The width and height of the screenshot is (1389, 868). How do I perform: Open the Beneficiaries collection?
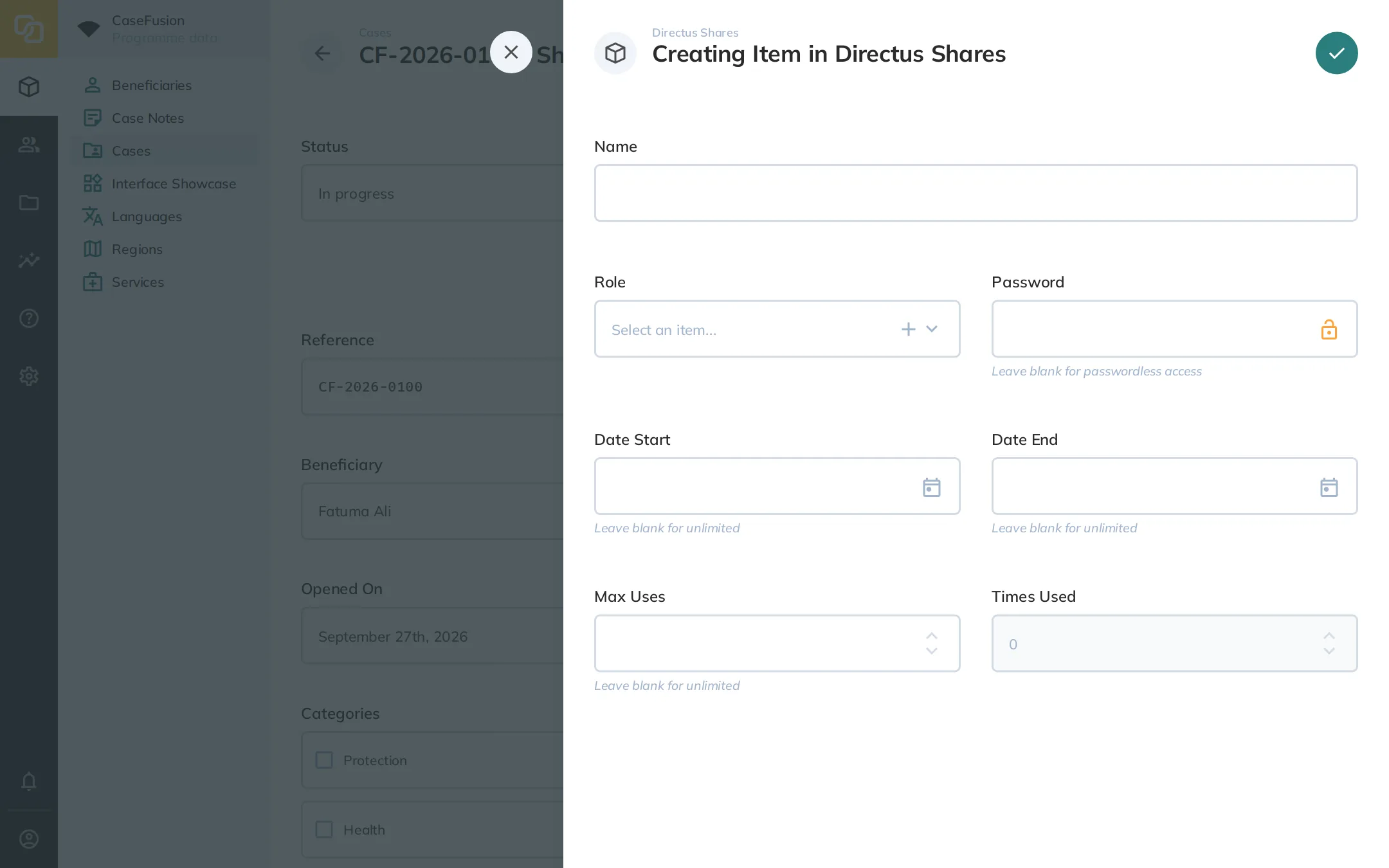(165, 85)
